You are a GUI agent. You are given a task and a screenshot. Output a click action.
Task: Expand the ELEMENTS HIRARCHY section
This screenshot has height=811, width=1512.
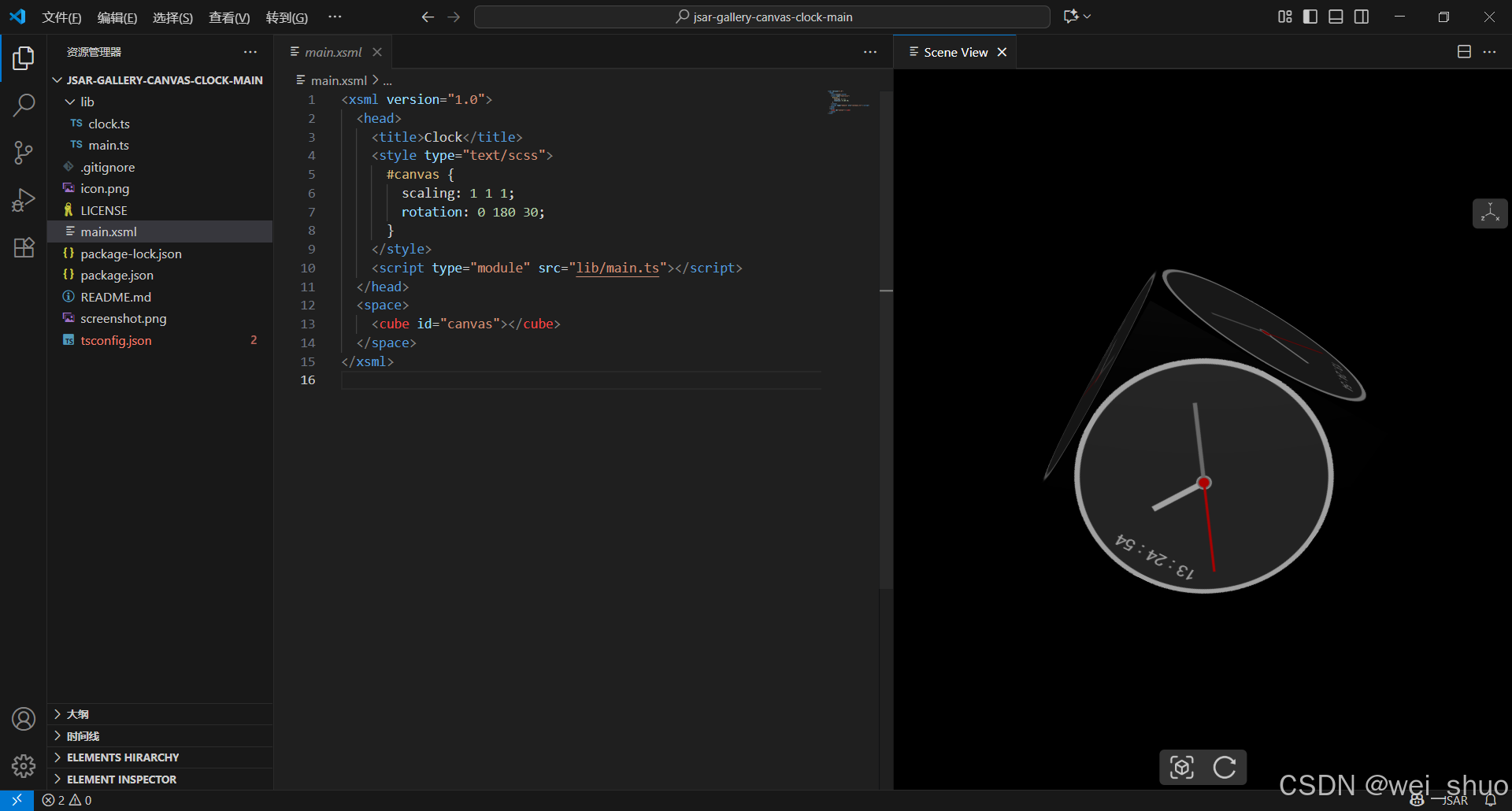coord(160,757)
